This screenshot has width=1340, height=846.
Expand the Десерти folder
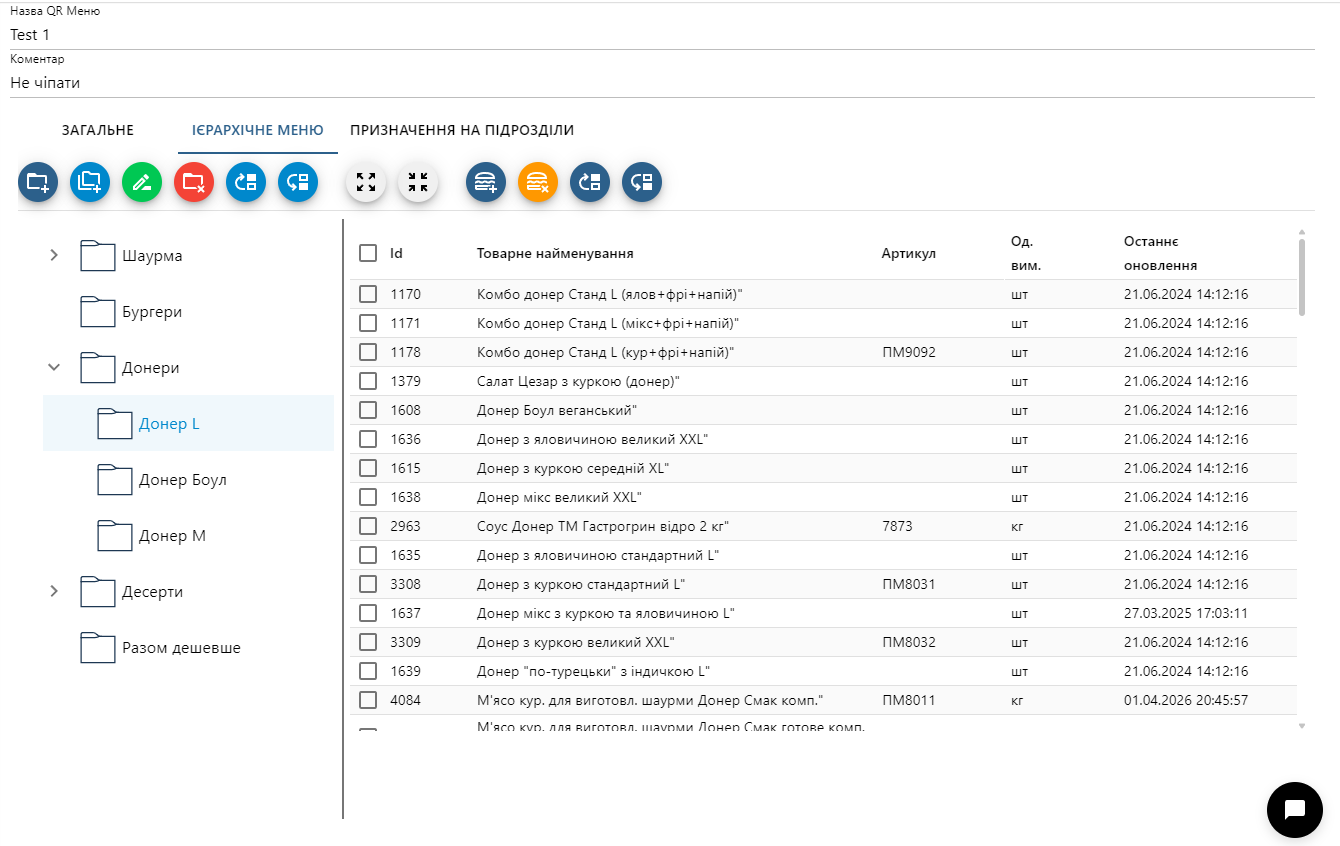(x=54, y=592)
